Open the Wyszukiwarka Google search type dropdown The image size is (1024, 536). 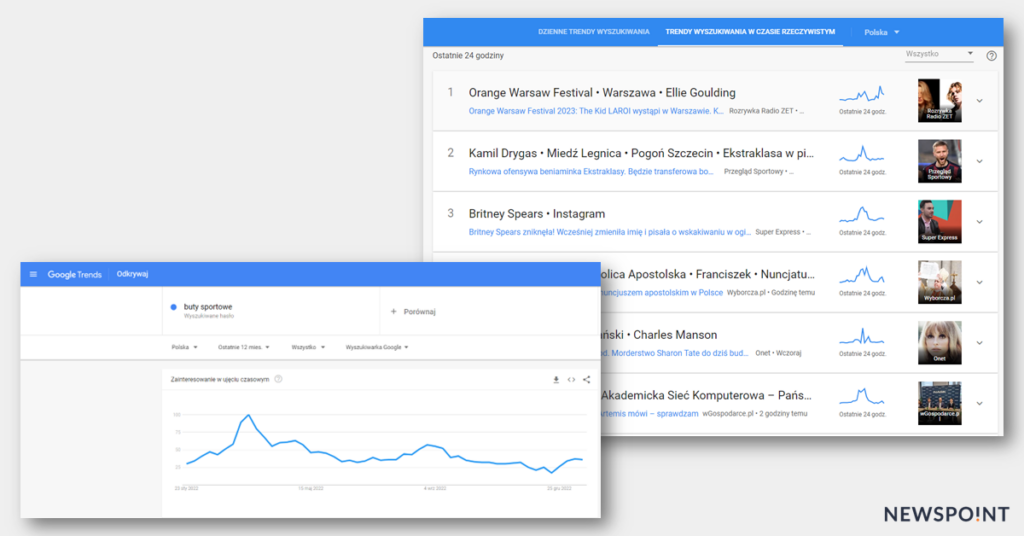pos(377,347)
